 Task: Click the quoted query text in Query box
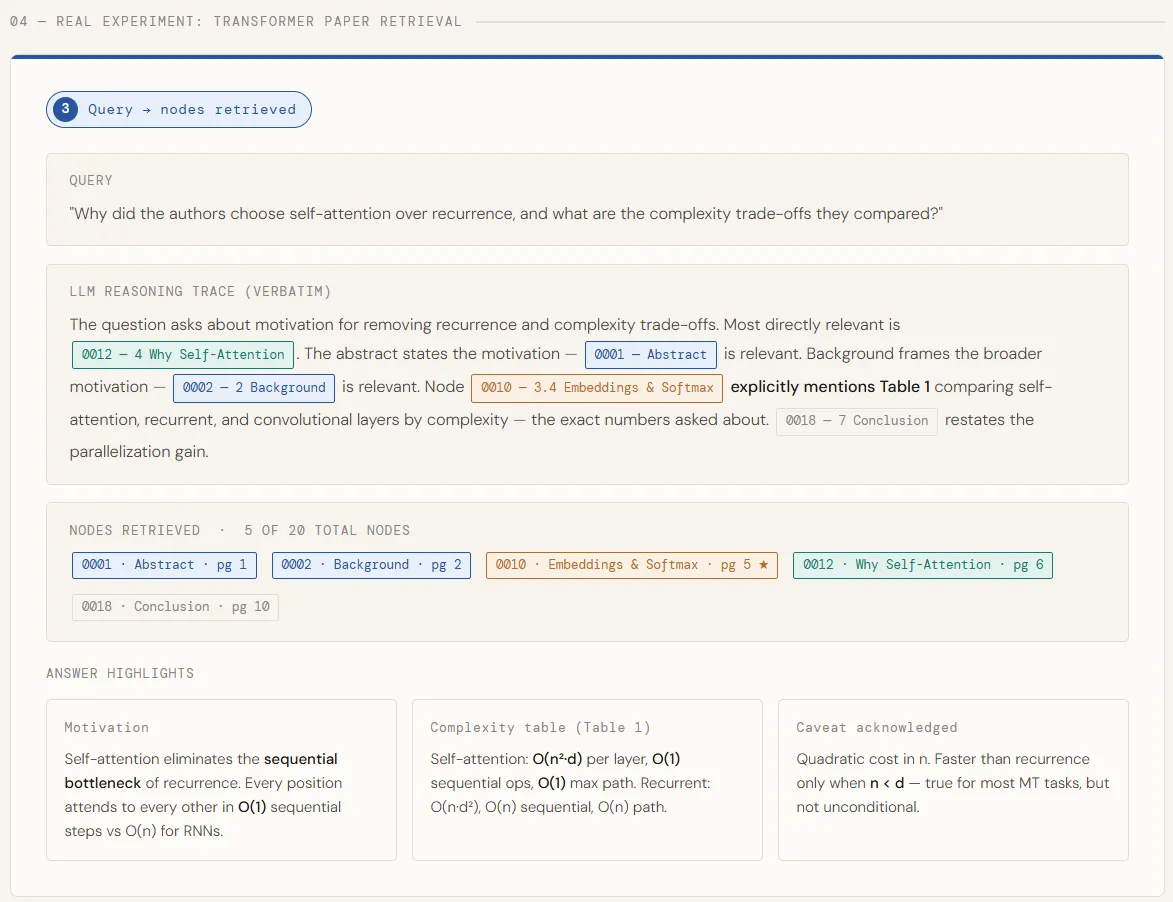coord(506,214)
